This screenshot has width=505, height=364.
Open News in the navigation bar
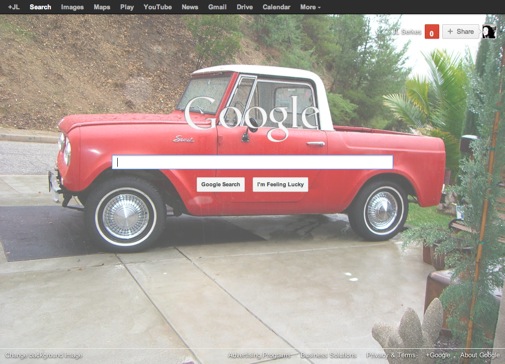(190, 7)
